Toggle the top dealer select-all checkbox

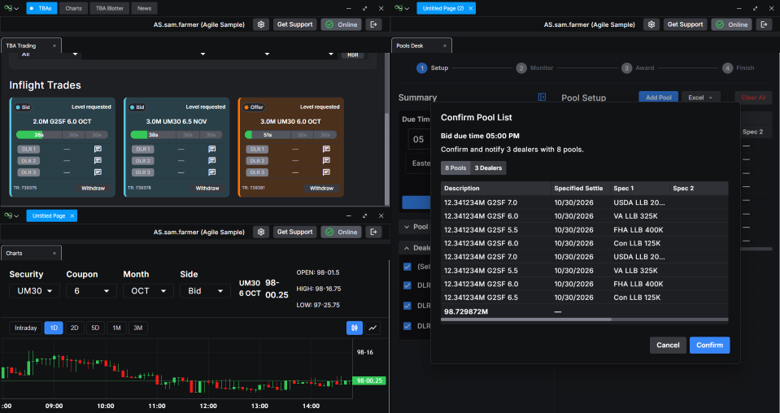pyautogui.click(x=407, y=267)
